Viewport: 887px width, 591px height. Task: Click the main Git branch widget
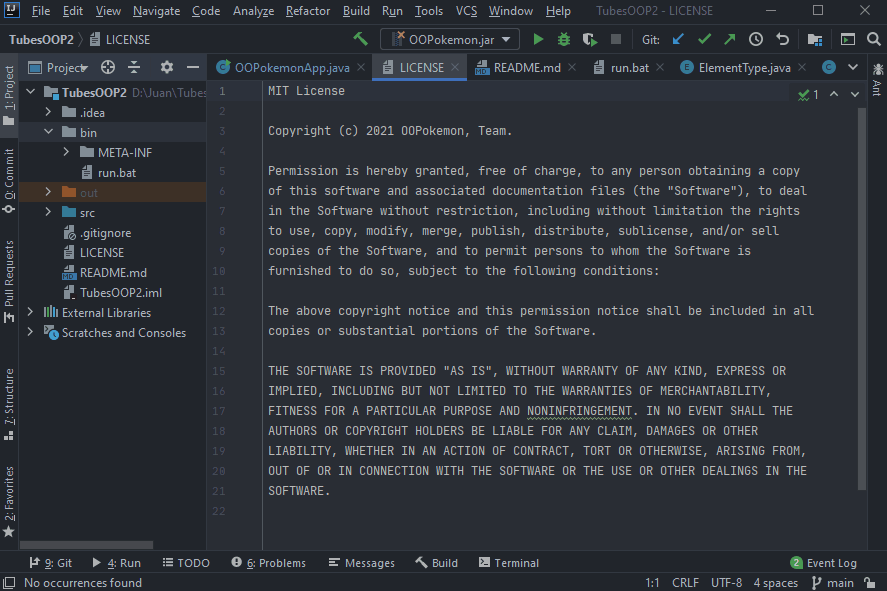tap(833, 583)
